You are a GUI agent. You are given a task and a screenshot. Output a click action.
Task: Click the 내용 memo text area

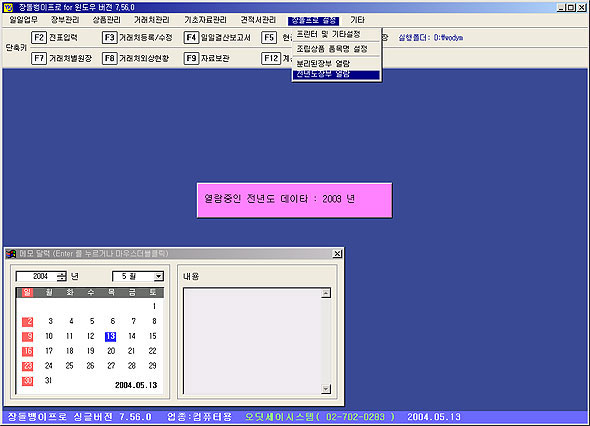pyautogui.click(x=253, y=341)
